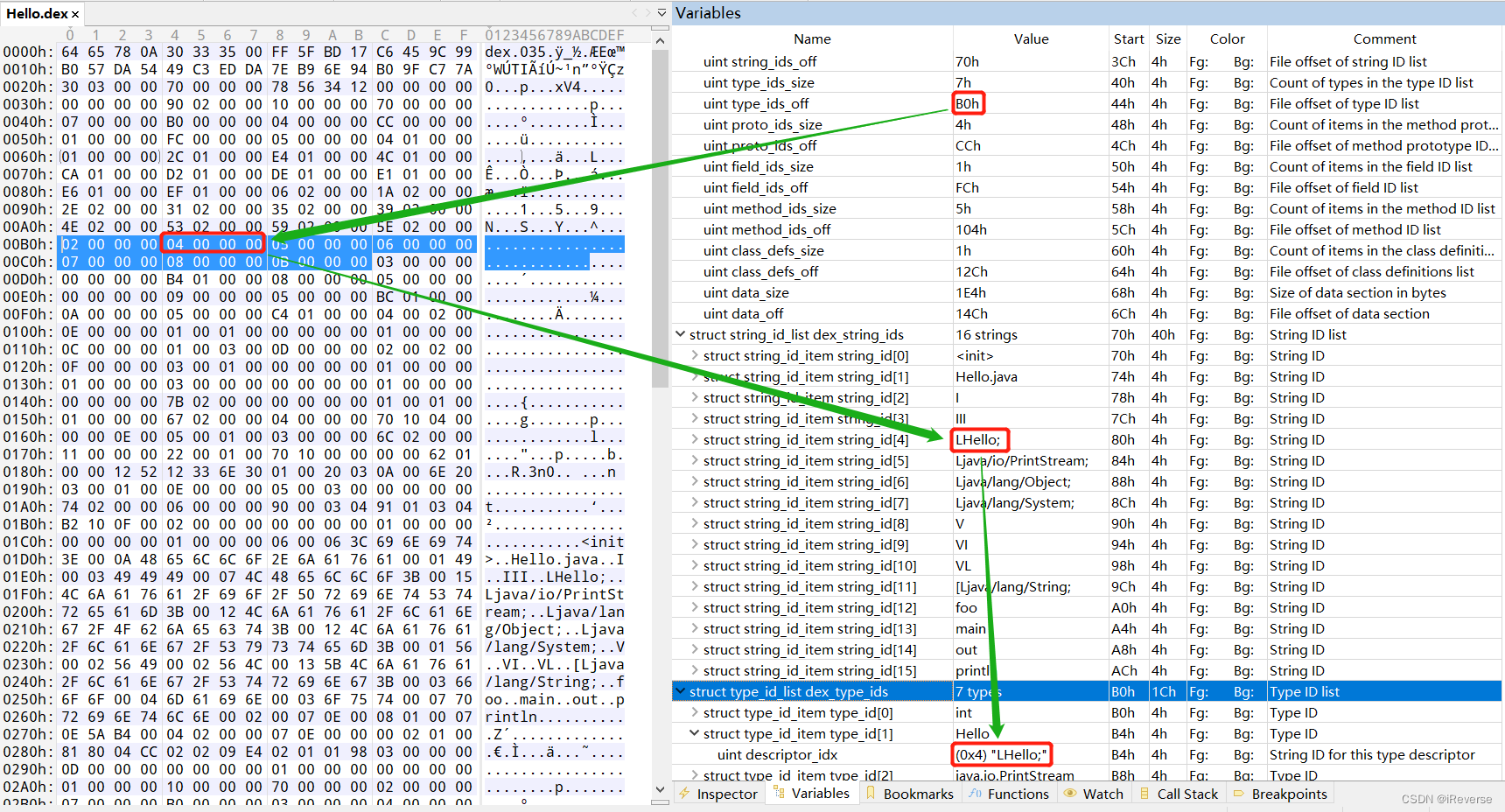
Task: Select the uint type_ids_off row
Action: pos(1087,103)
